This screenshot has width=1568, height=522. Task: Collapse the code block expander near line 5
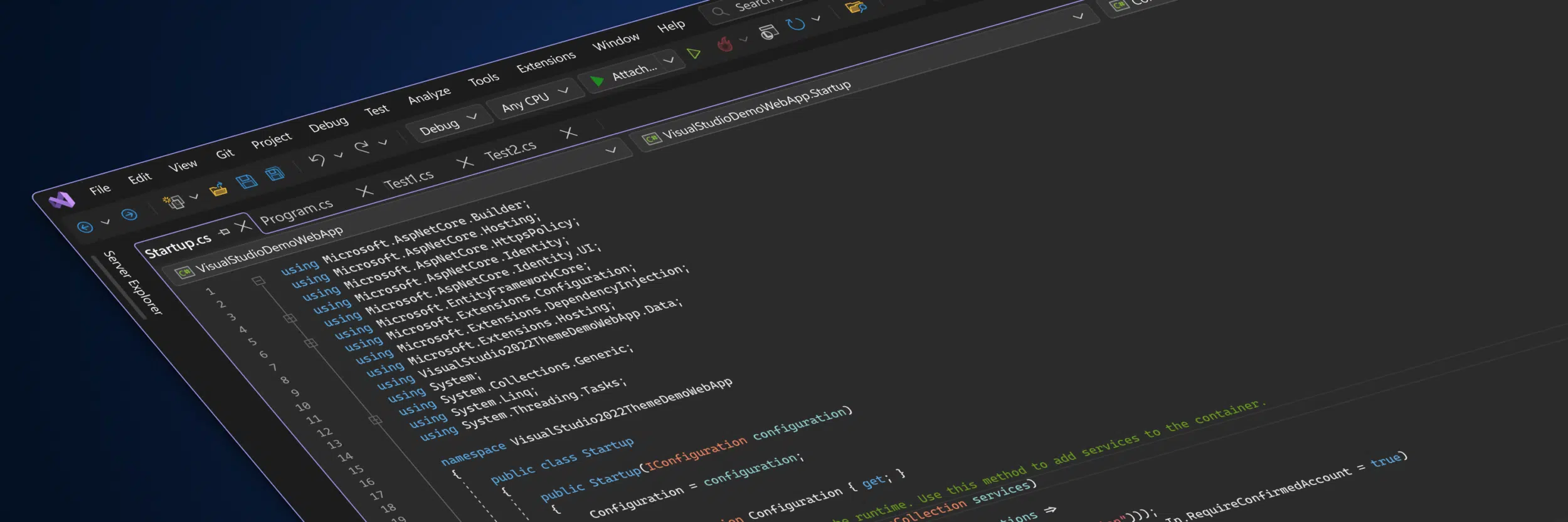[311, 343]
